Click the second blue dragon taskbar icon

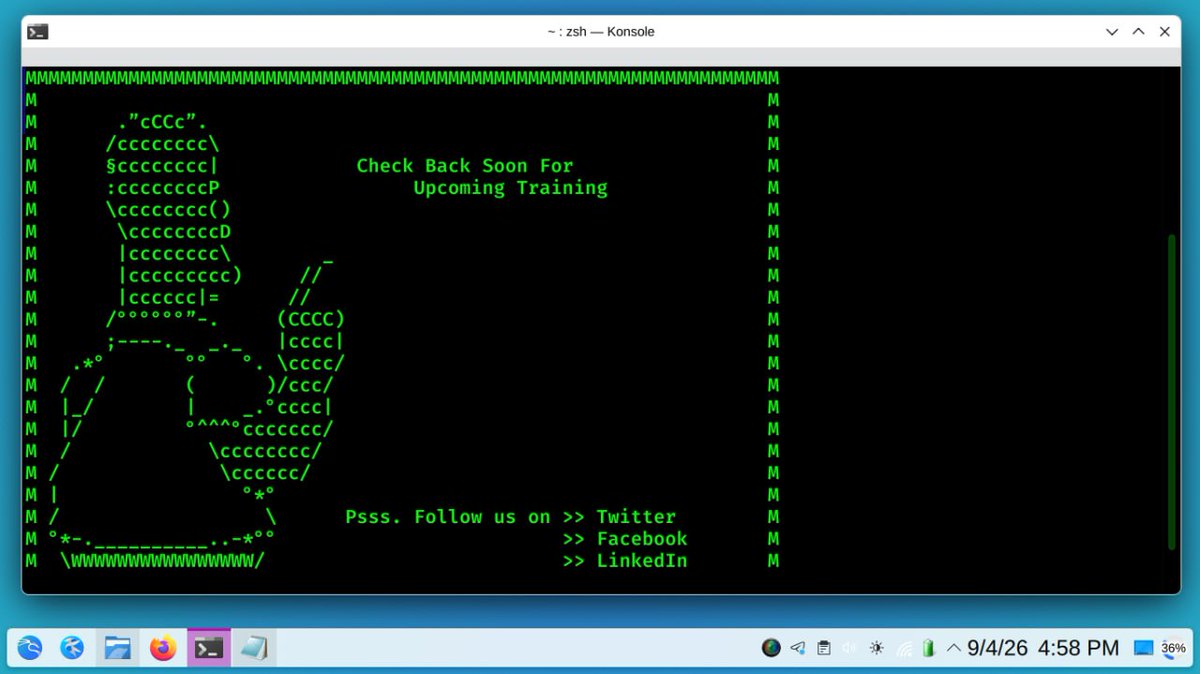click(x=73, y=649)
